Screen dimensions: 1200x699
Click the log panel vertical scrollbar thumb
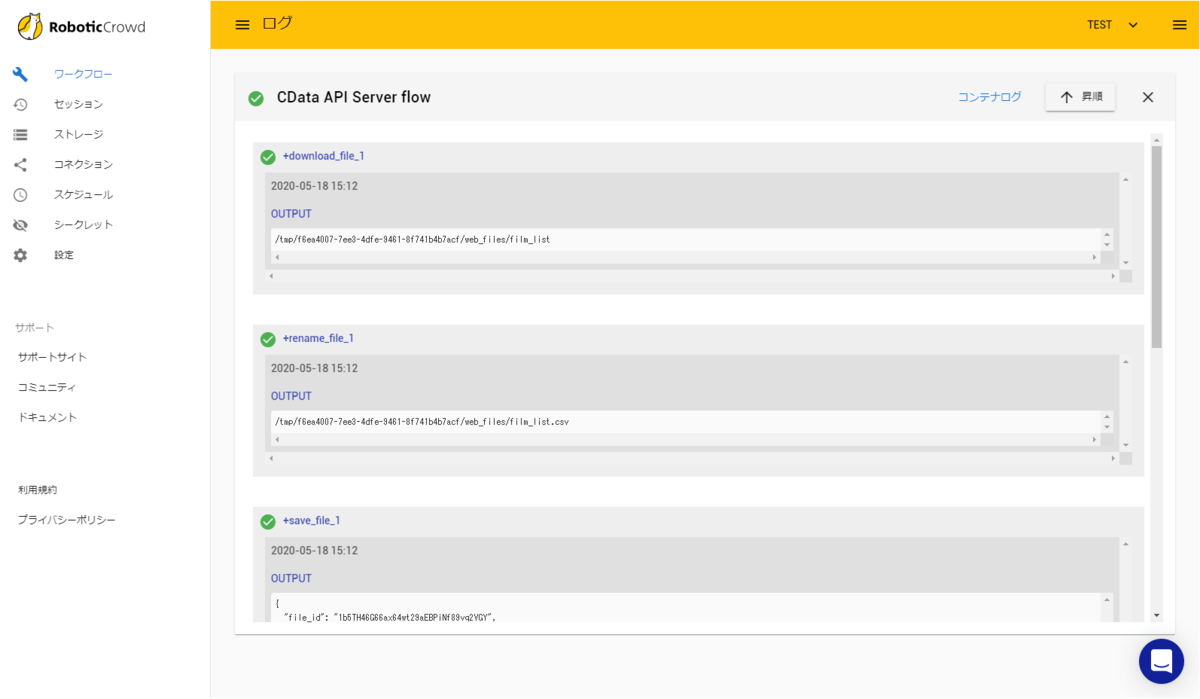tap(1157, 245)
